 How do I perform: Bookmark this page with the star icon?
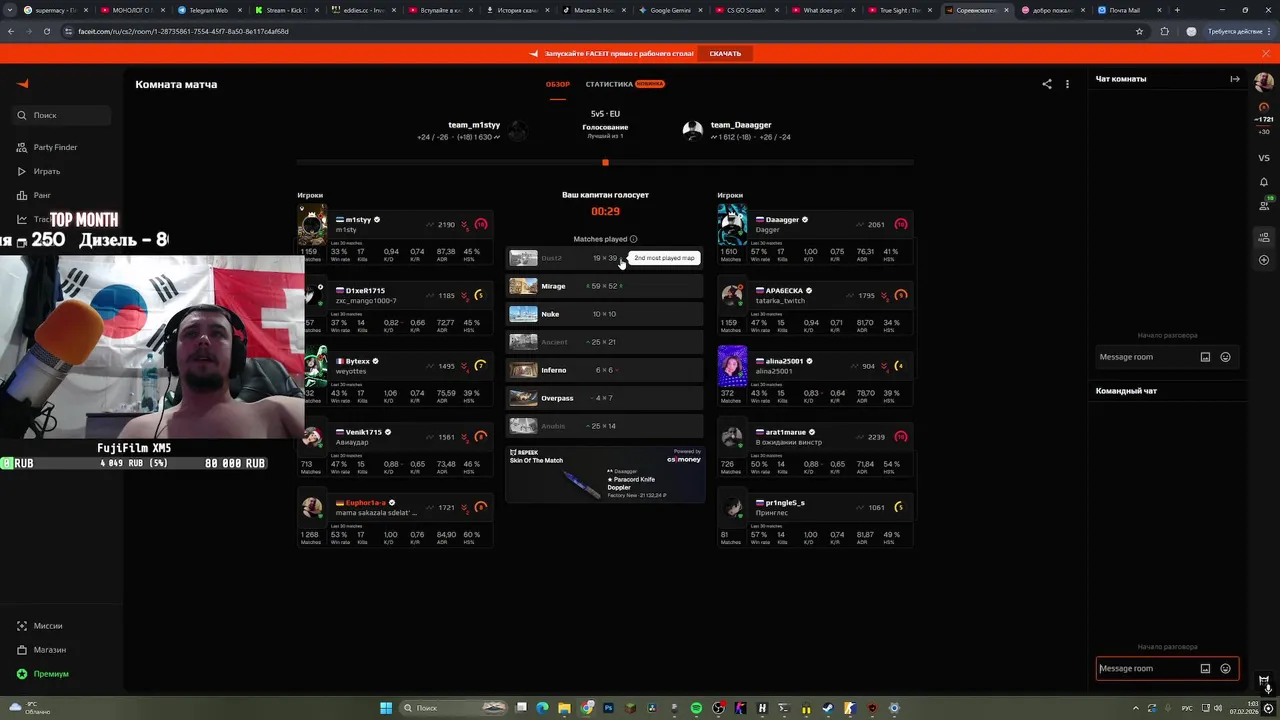(1139, 31)
